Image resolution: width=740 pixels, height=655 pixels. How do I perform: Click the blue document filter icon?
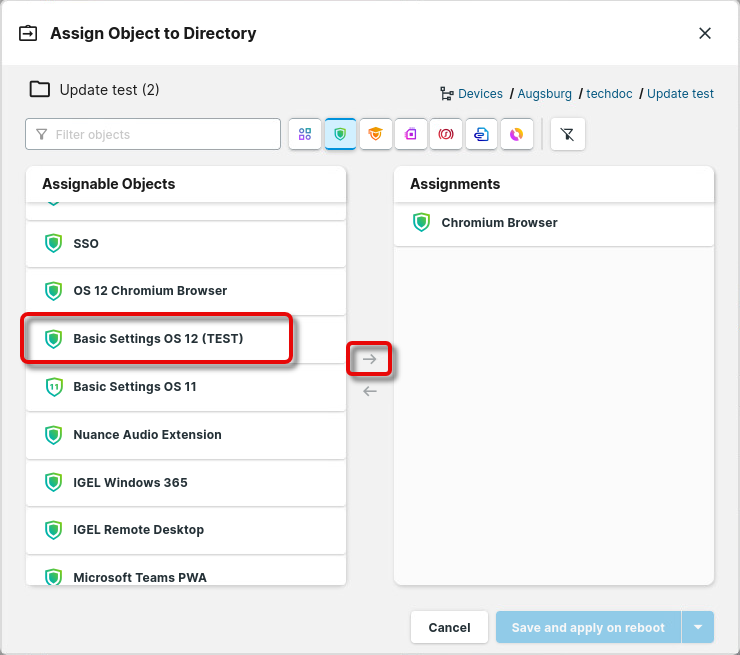pos(481,134)
